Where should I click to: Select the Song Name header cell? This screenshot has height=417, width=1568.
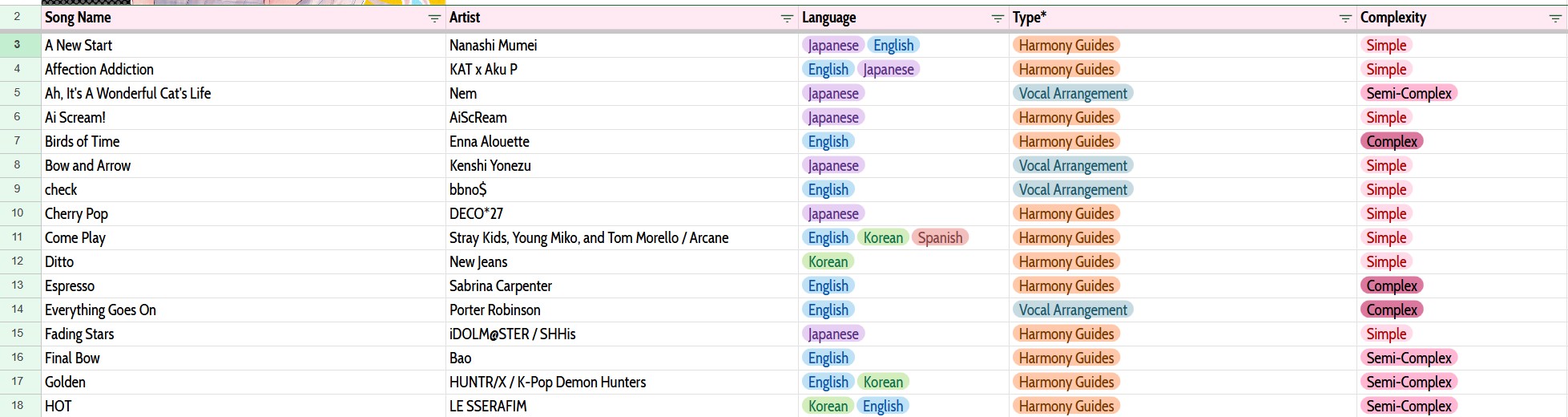244,18
